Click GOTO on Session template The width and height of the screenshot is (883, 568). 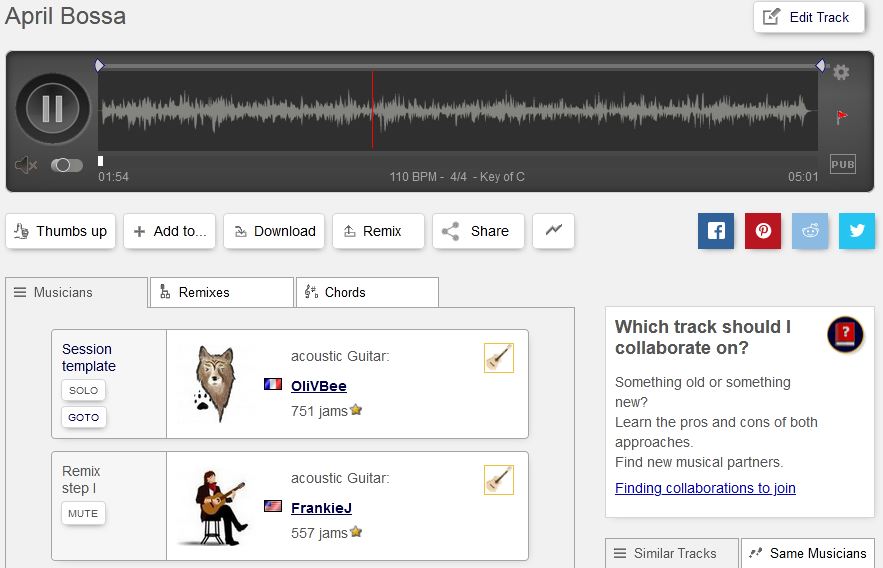83,417
